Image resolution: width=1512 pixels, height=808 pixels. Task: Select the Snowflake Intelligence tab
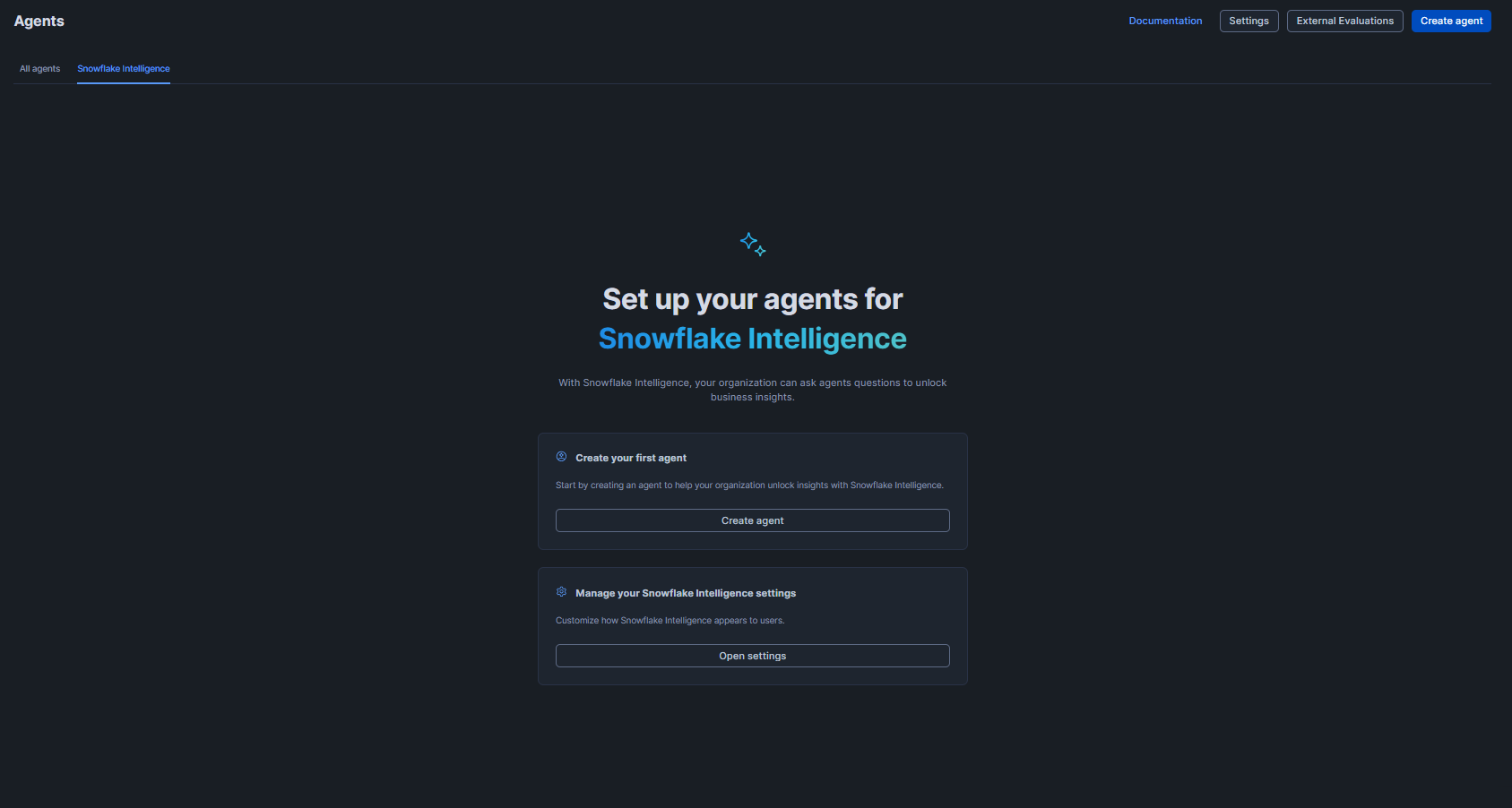124,69
